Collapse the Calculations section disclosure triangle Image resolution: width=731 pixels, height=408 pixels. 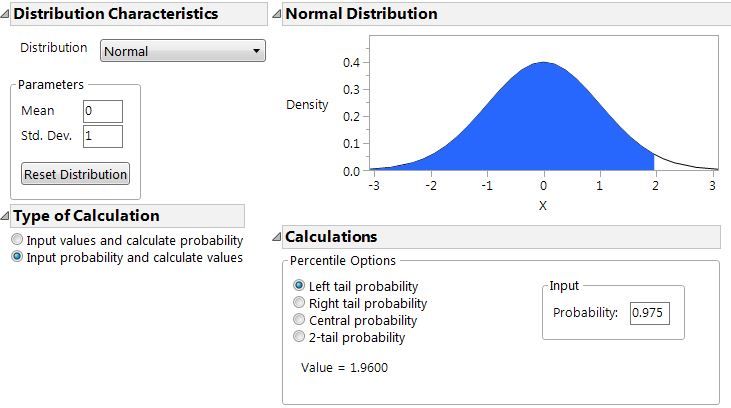coord(277,238)
